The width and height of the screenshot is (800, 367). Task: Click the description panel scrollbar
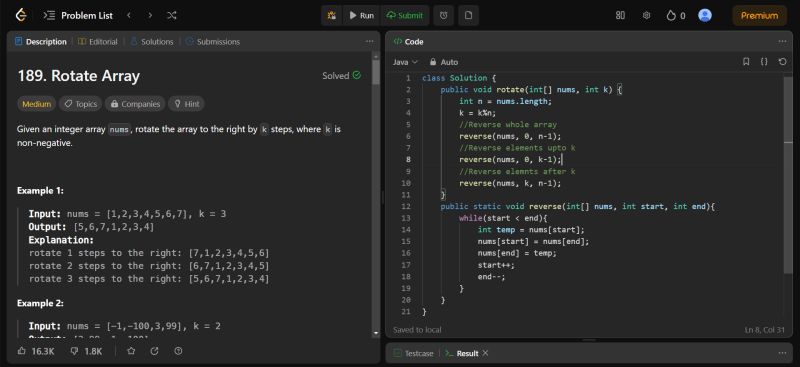pyautogui.click(x=376, y=73)
